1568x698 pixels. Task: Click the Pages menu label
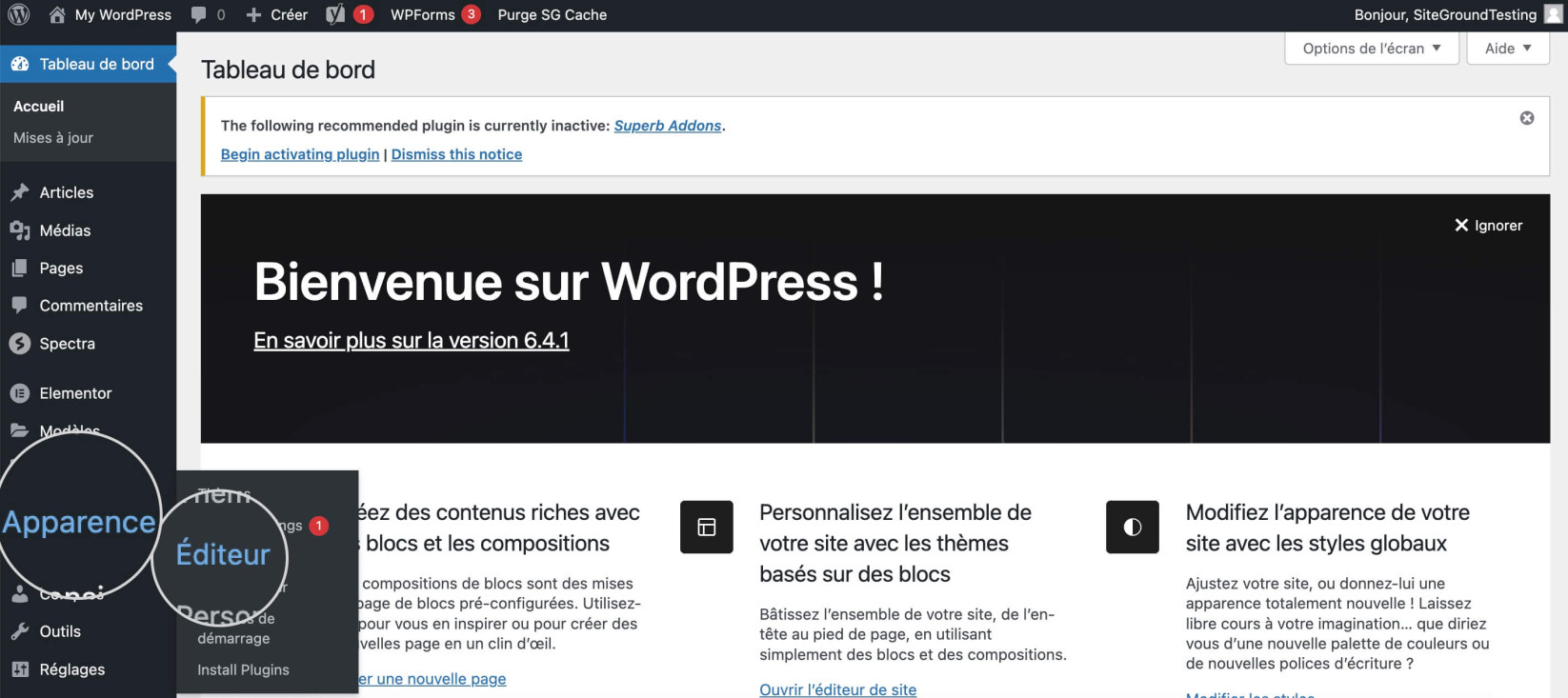62,269
